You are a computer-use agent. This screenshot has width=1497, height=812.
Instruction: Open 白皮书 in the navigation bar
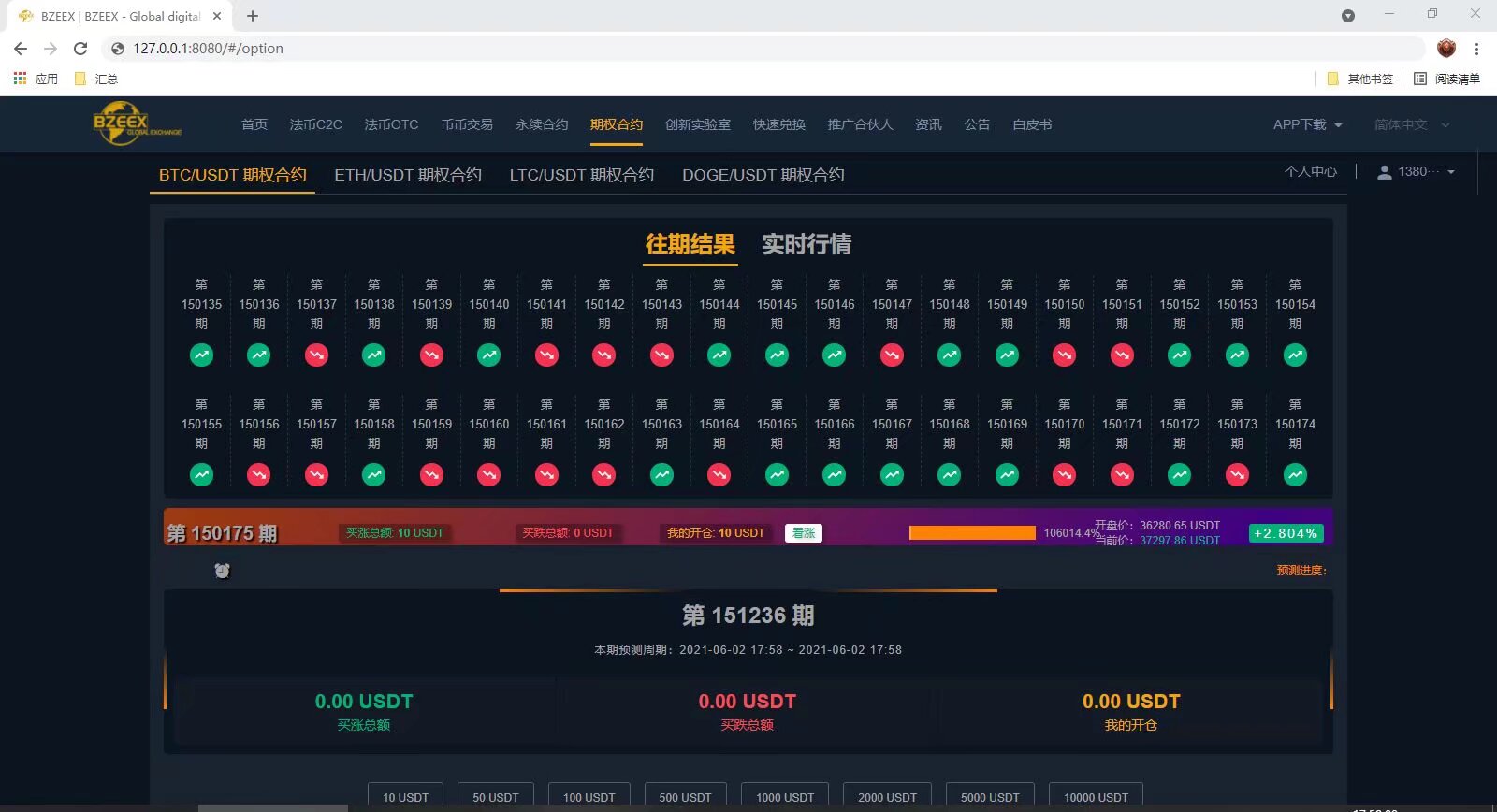click(1032, 124)
